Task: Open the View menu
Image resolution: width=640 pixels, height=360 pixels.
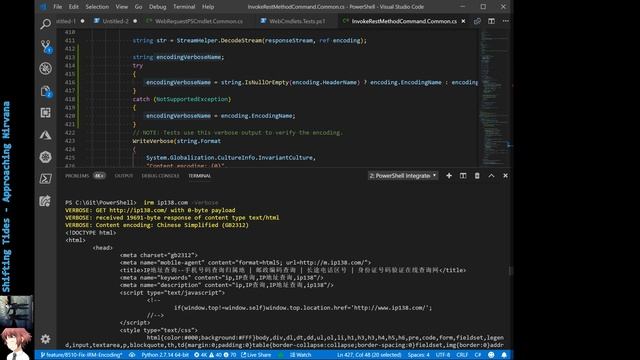Action: [122, 7]
